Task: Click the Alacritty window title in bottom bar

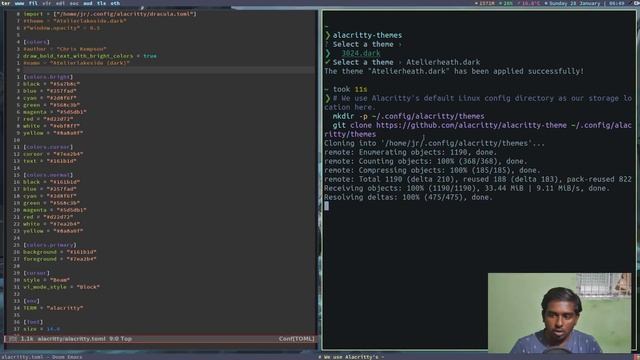Action: (351, 357)
